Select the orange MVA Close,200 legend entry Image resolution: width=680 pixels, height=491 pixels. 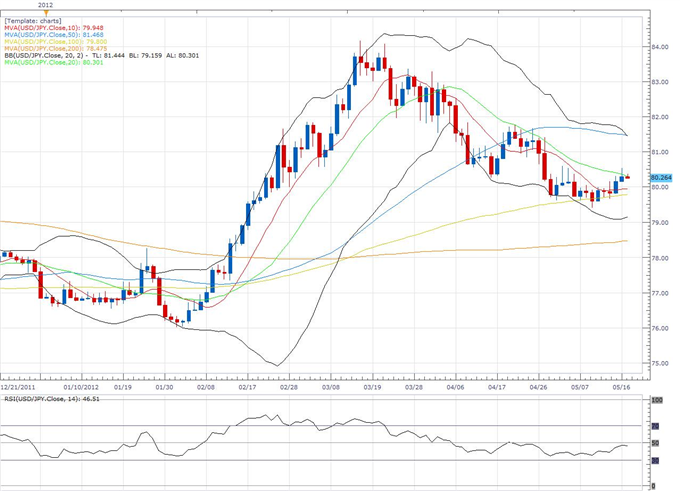coord(56,49)
